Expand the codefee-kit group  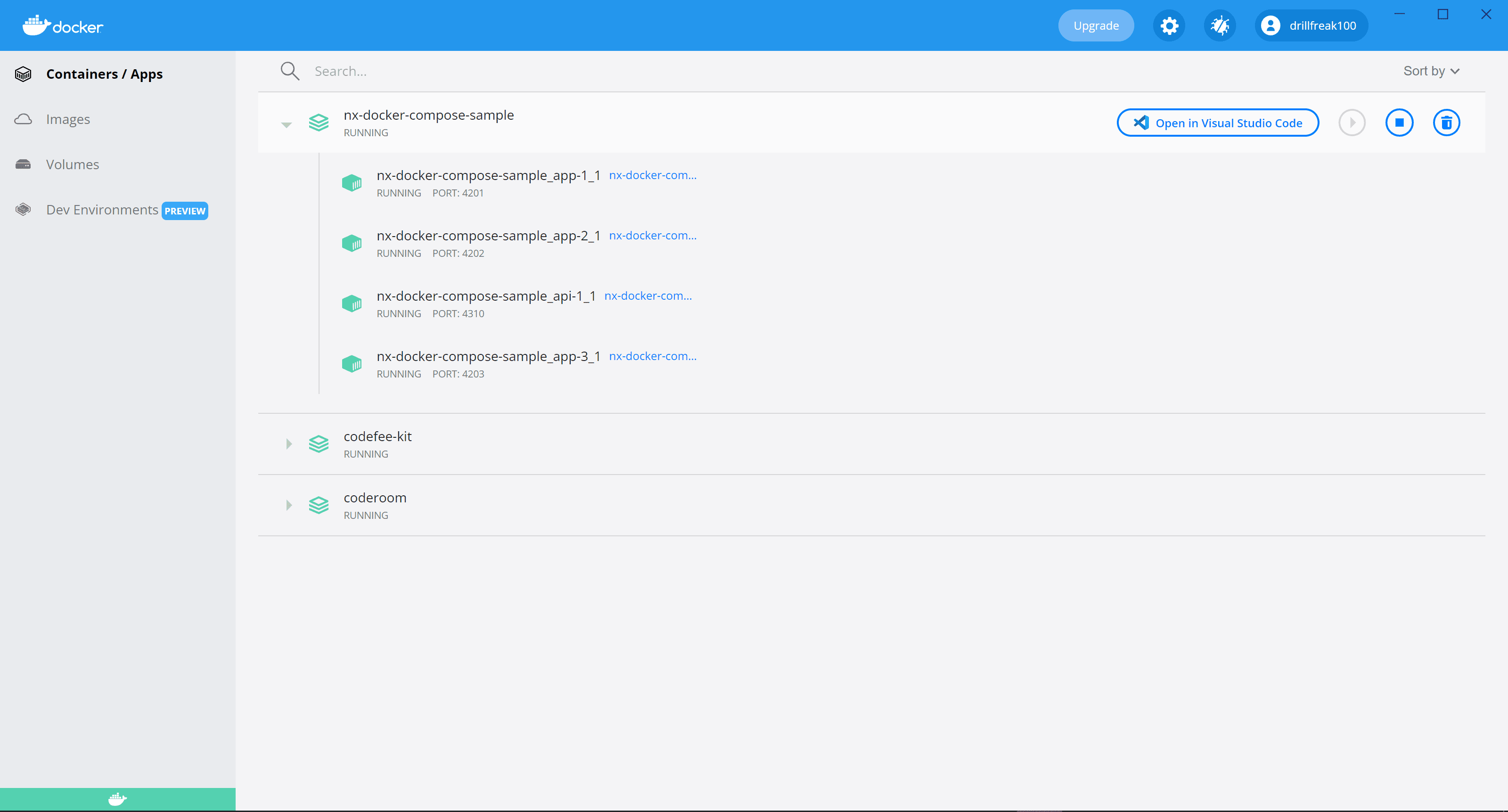point(288,444)
